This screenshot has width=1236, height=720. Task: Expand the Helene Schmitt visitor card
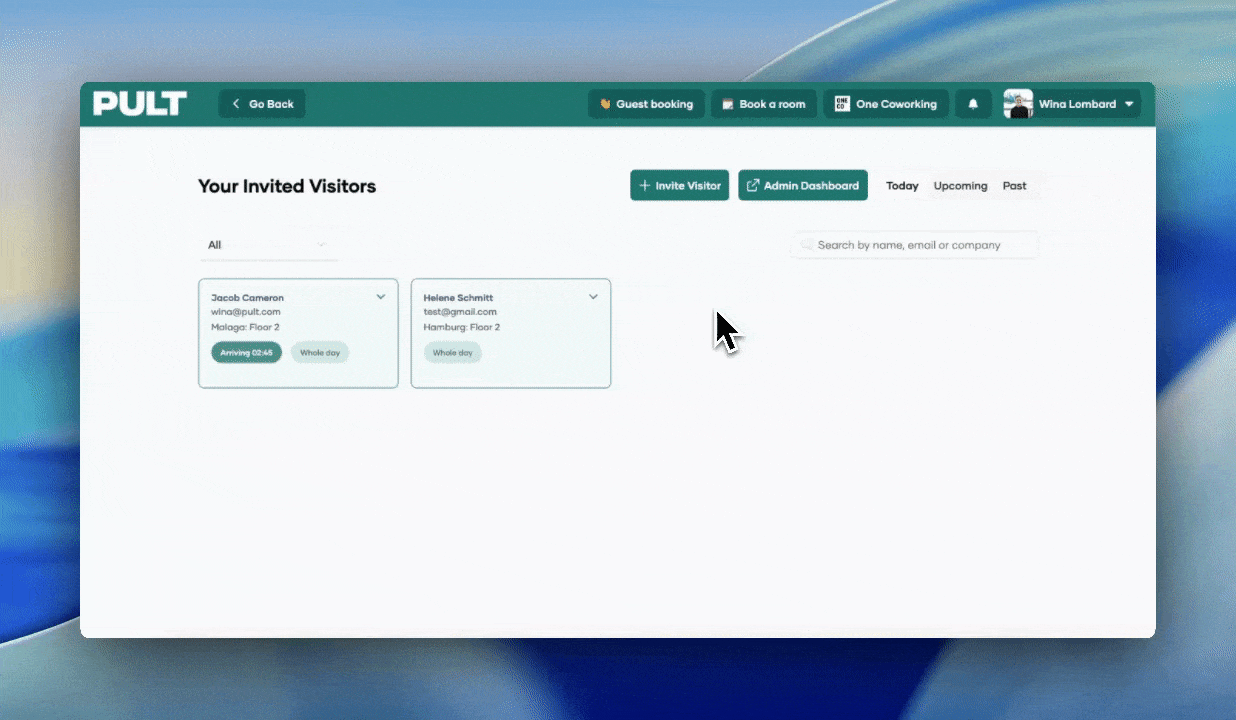(593, 297)
